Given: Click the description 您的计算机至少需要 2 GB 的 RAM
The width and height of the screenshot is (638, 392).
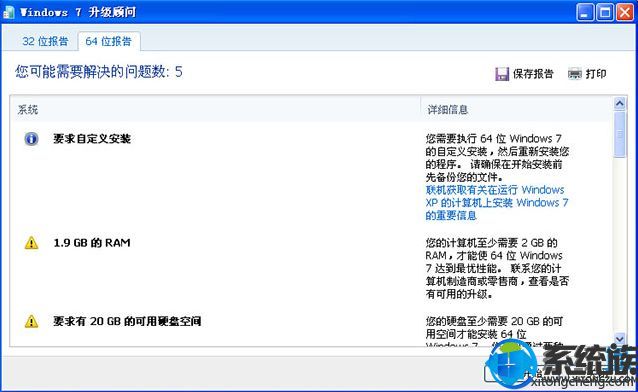Looking at the screenshot, I should (497, 268).
